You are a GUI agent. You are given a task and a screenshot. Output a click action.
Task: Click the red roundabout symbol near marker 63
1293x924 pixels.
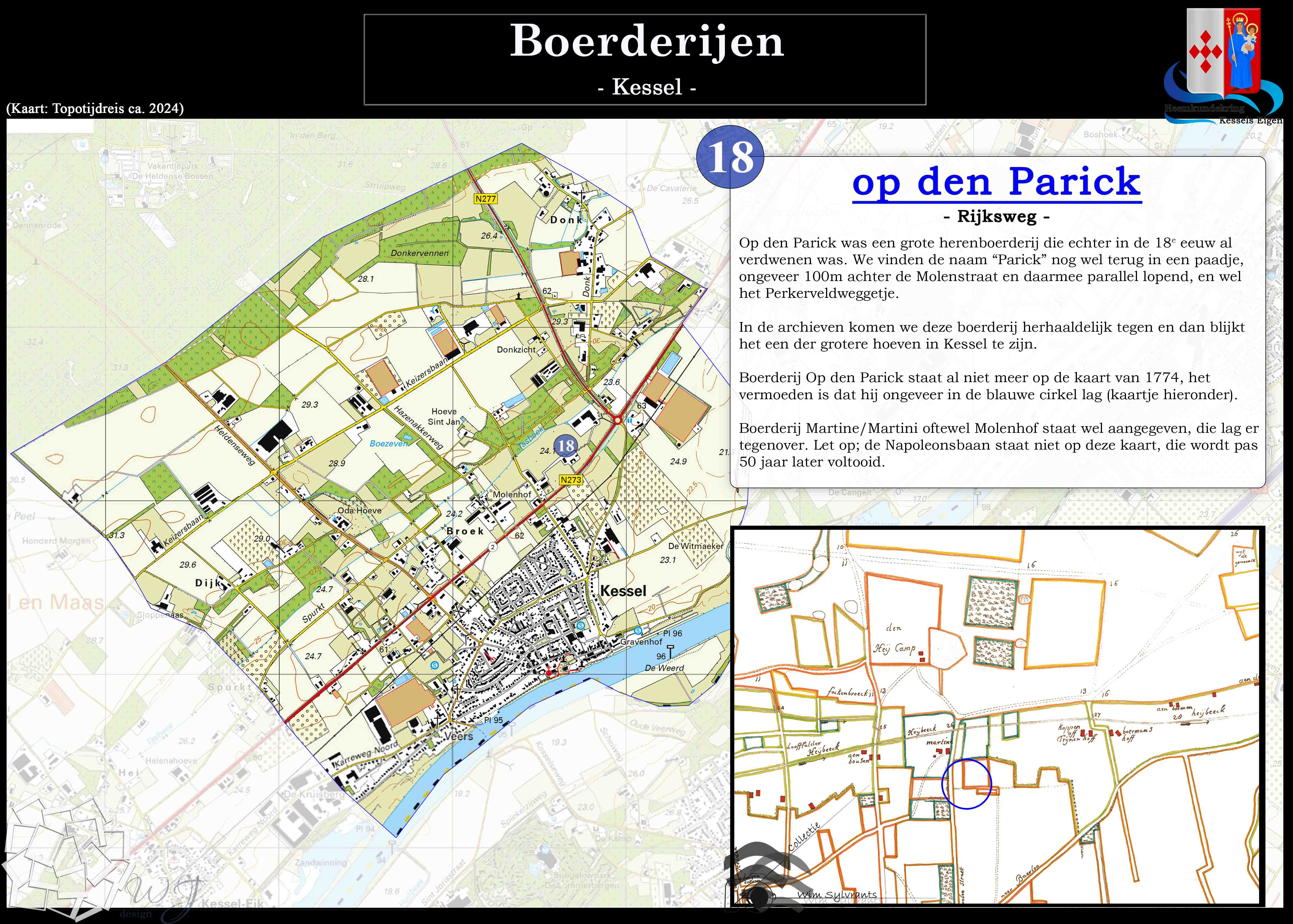[617, 420]
